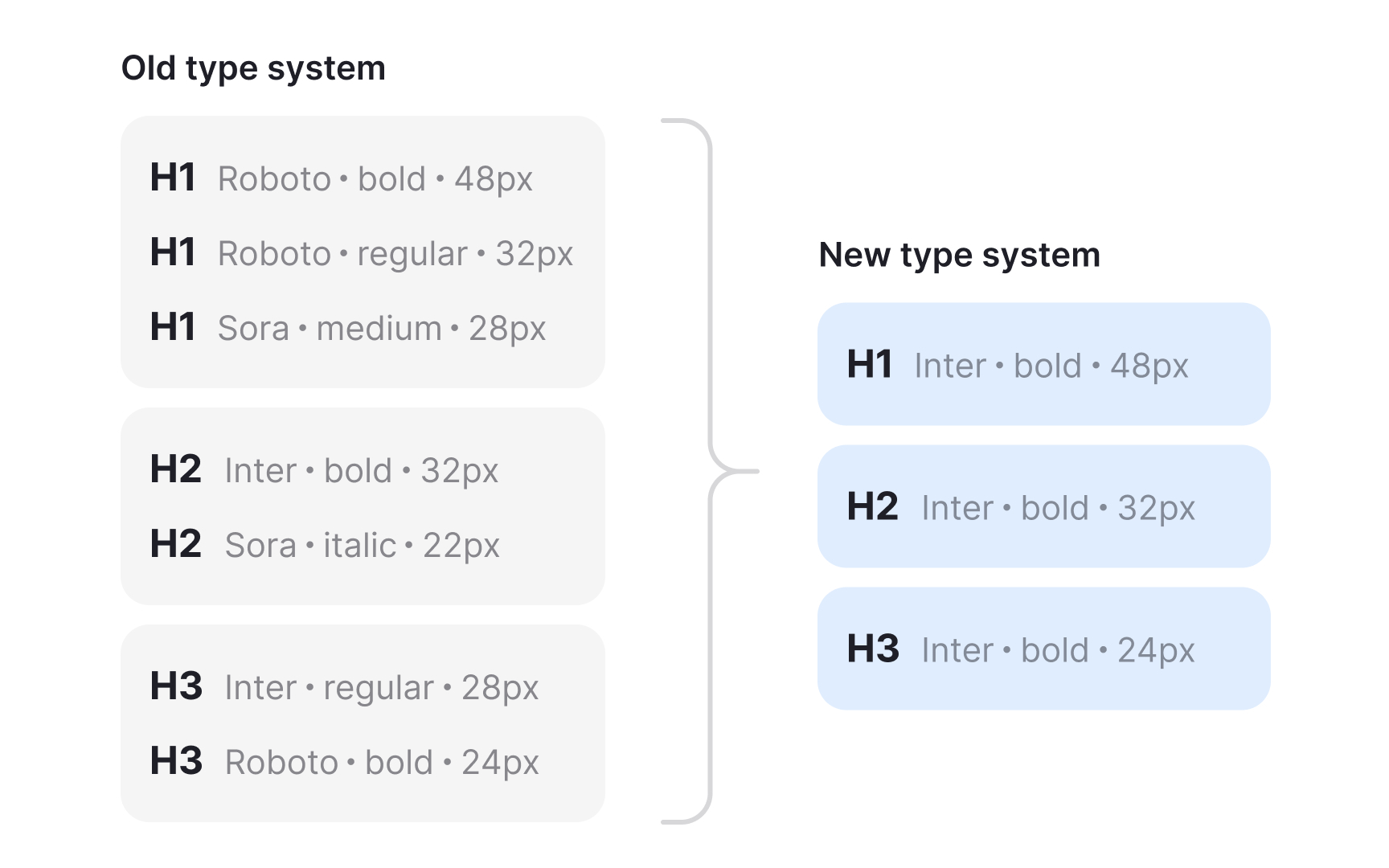The height and width of the screenshot is (868, 1389).
Task: Click the H1 label in blue card
Action: pyautogui.click(x=870, y=365)
